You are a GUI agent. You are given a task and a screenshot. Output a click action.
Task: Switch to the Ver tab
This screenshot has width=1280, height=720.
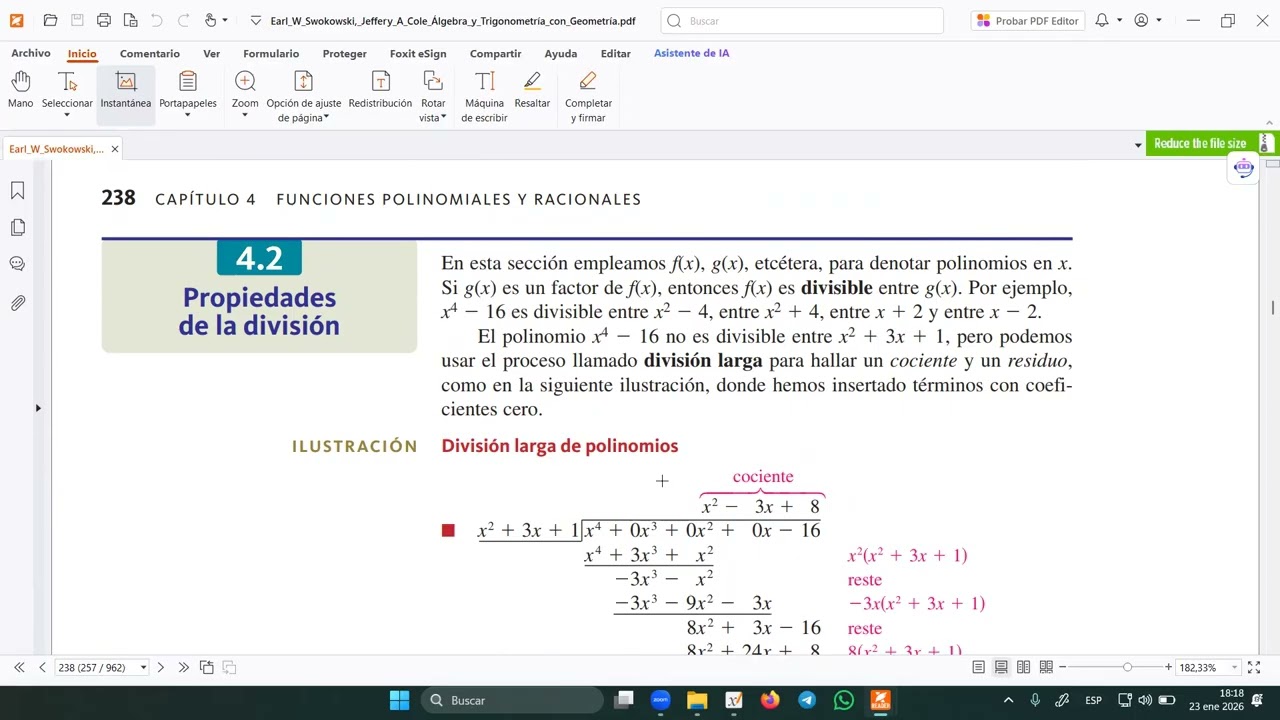click(211, 54)
